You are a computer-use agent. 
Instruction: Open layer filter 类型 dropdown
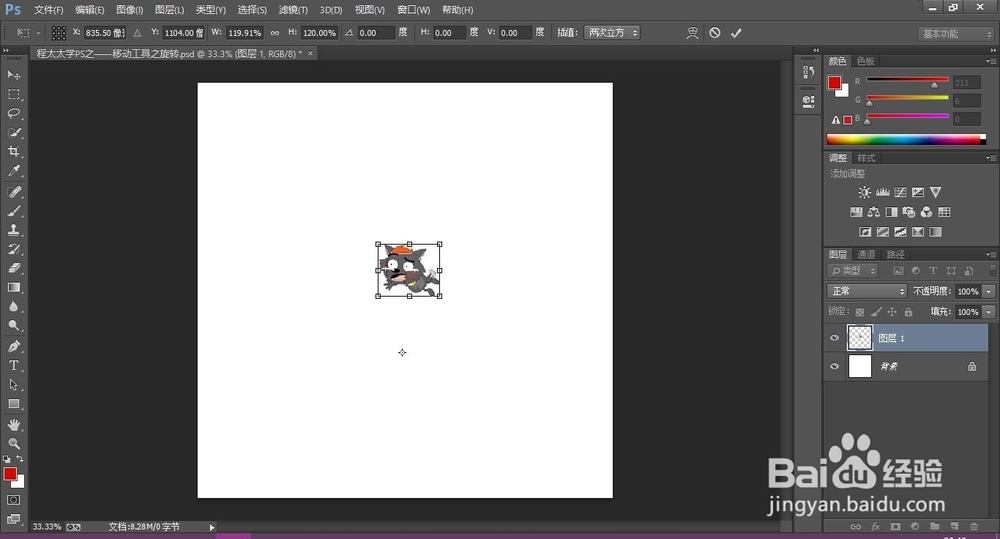click(x=852, y=270)
